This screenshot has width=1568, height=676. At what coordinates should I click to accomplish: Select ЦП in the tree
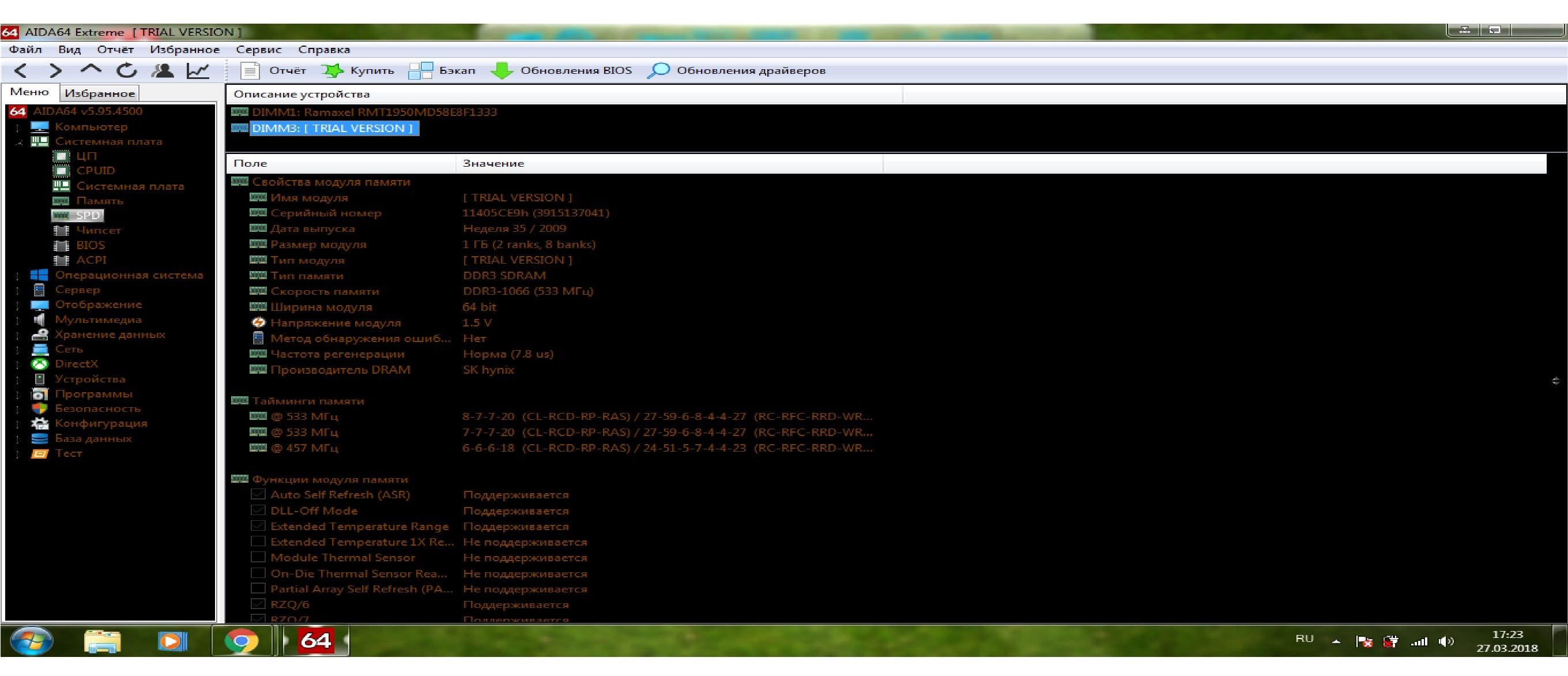86,156
